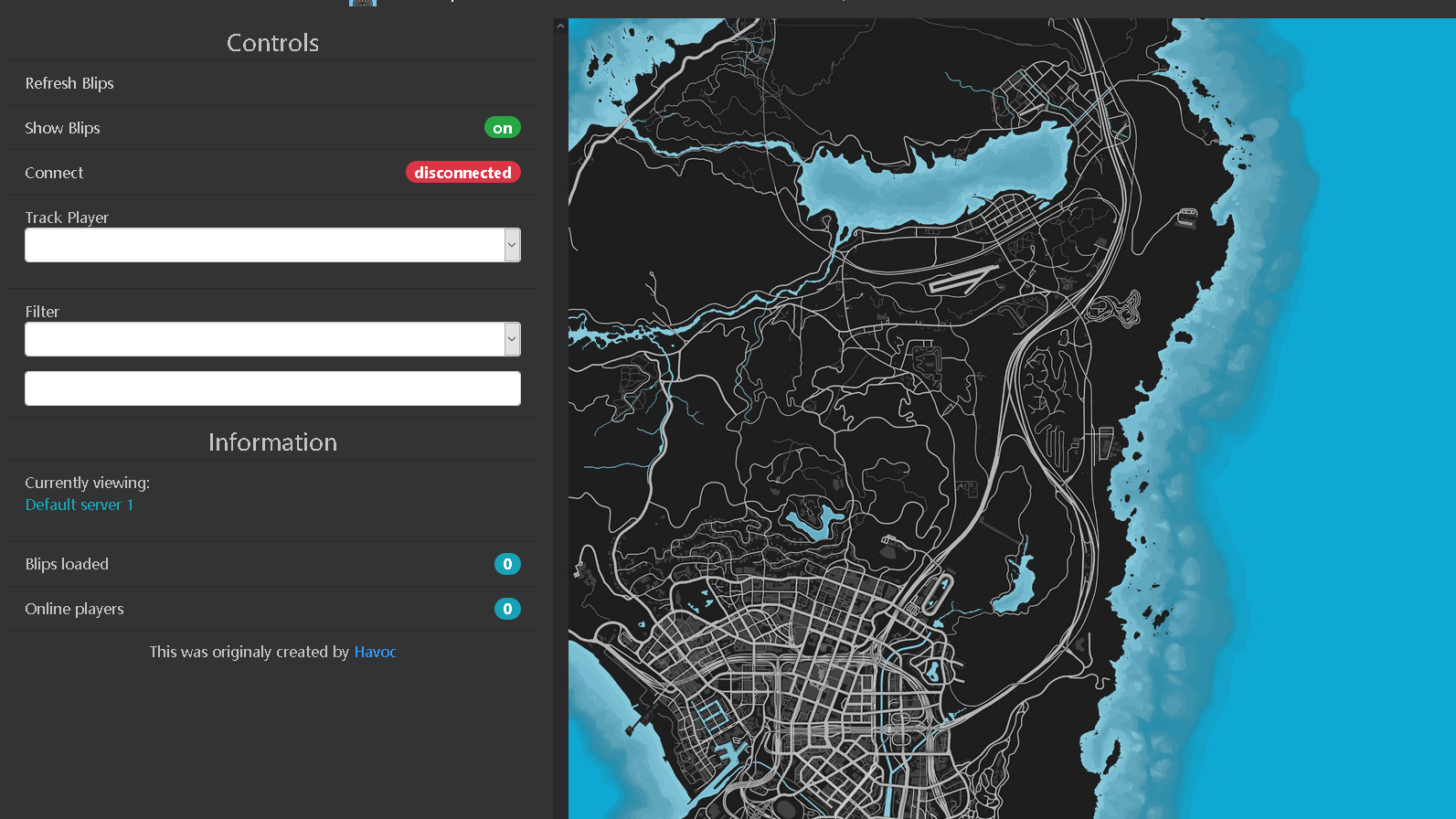This screenshot has height=819, width=1456.
Task: Toggle the disconnected connection badge
Action: [x=463, y=173]
